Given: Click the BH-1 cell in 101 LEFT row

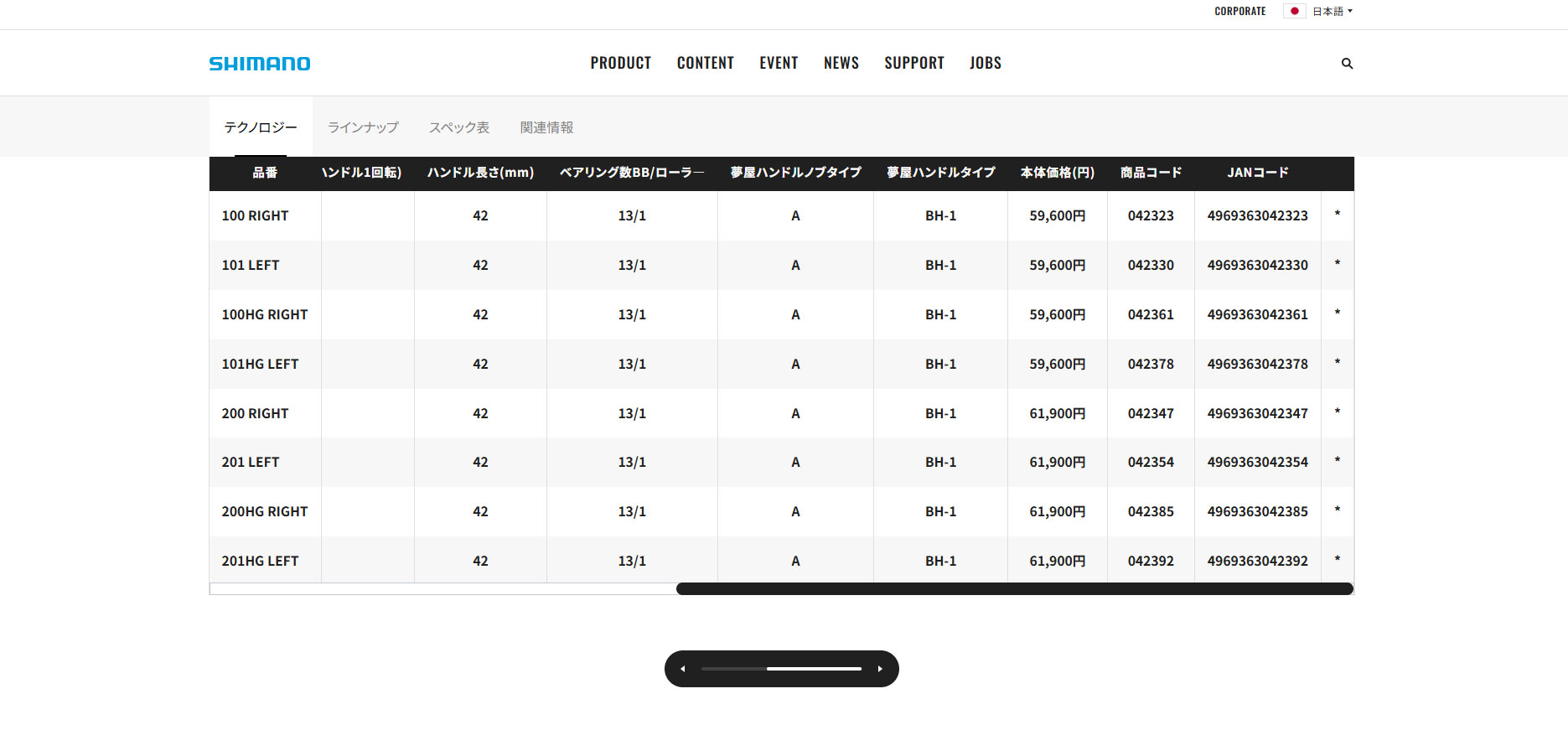Looking at the screenshot, I should click(940, 266).
